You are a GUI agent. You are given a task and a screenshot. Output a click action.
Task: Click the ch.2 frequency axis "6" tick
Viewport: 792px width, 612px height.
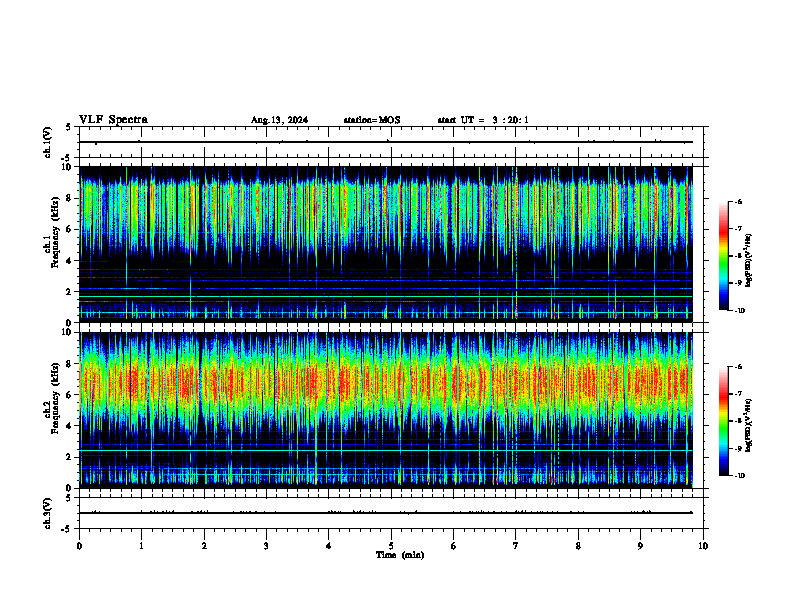click(x=70, y=395)
